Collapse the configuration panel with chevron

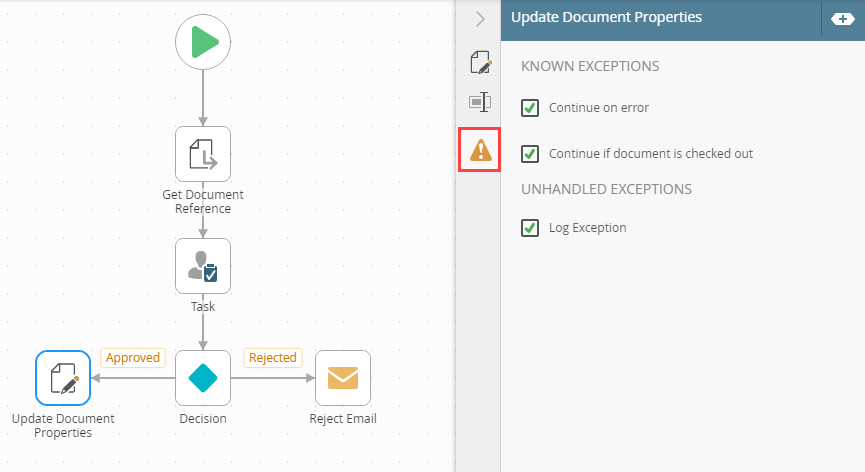point(480,19)
